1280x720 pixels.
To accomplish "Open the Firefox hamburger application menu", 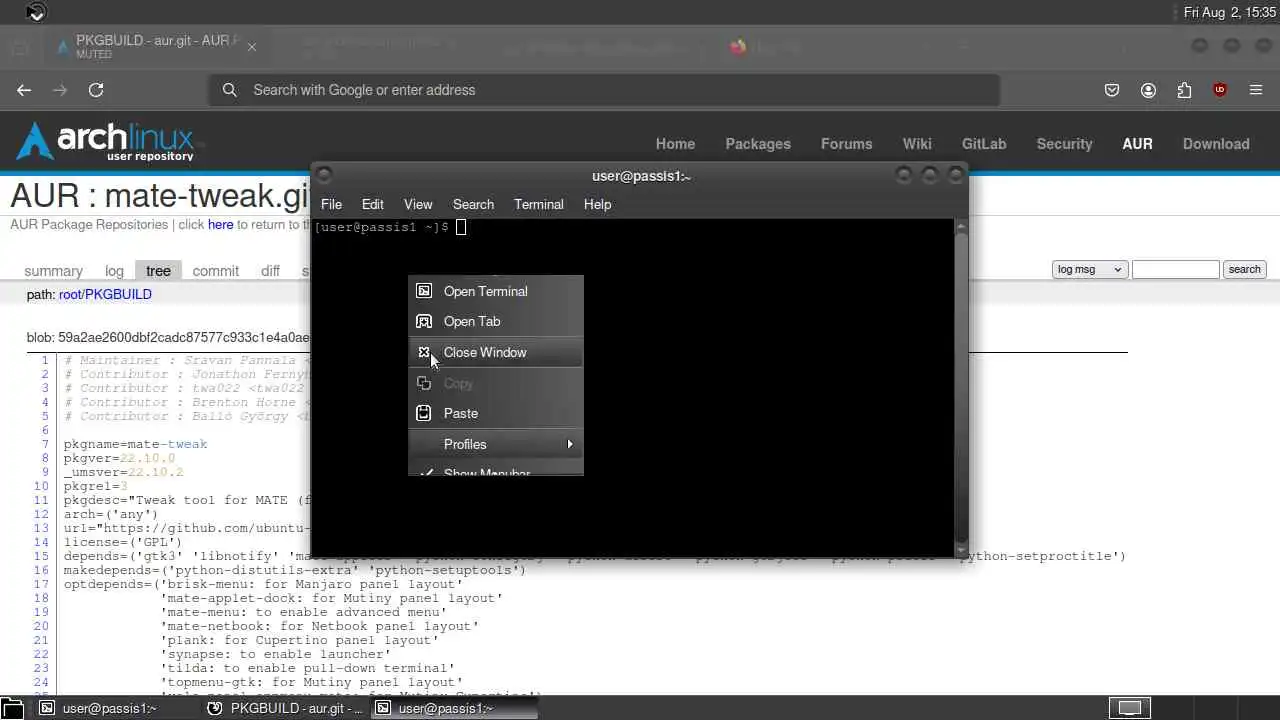I will coord(1256,90).
